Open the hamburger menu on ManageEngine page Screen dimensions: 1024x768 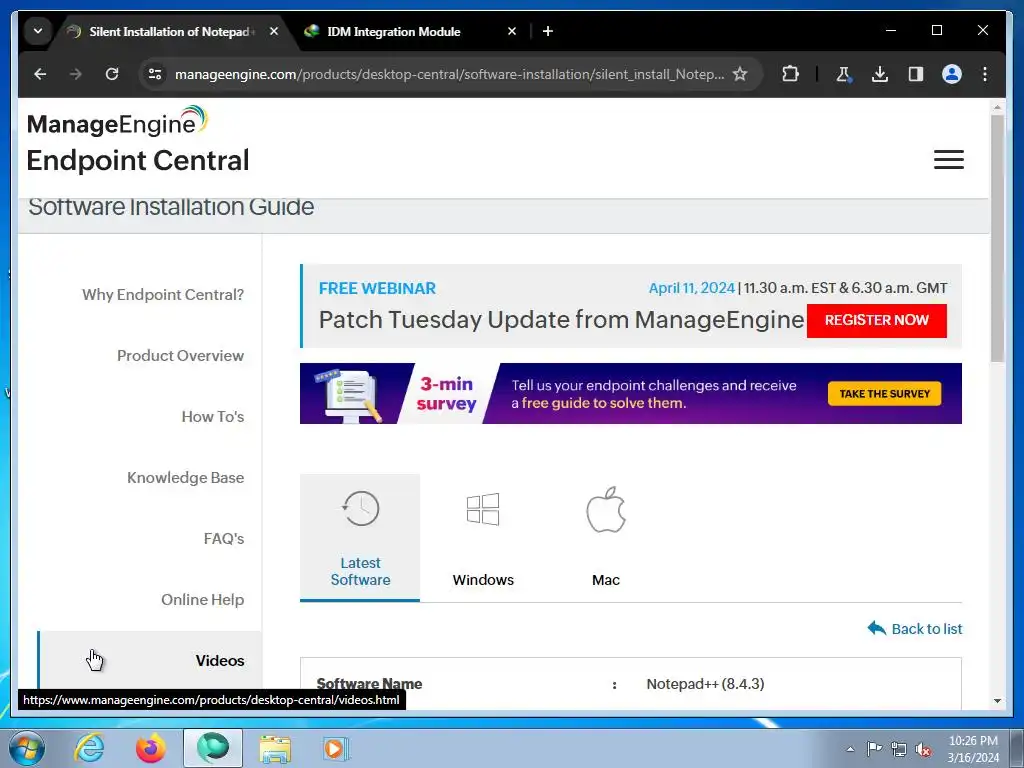pos(948,159)
